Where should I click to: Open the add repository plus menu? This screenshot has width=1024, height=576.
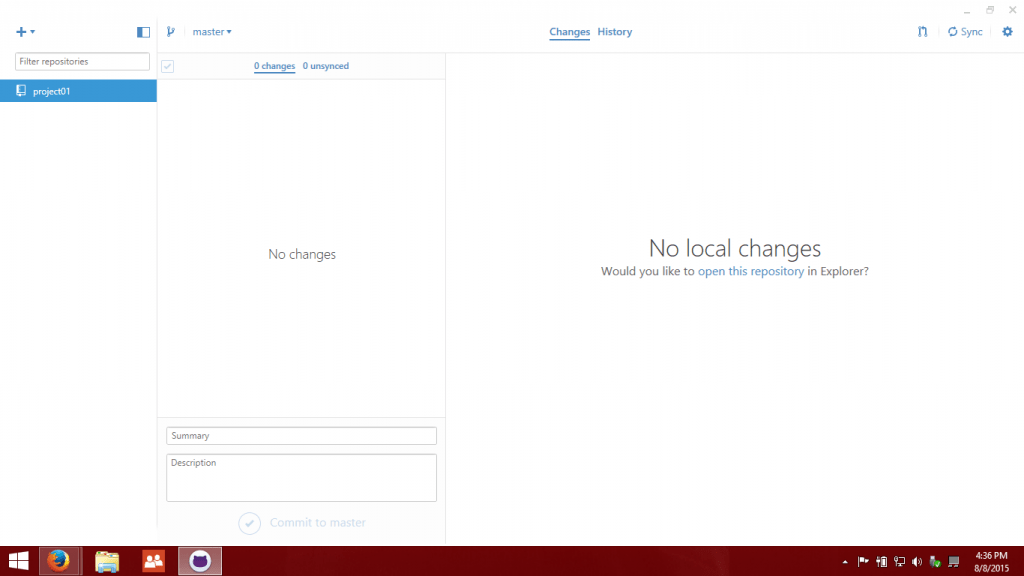pyautogui.click(x=25, y=31)
